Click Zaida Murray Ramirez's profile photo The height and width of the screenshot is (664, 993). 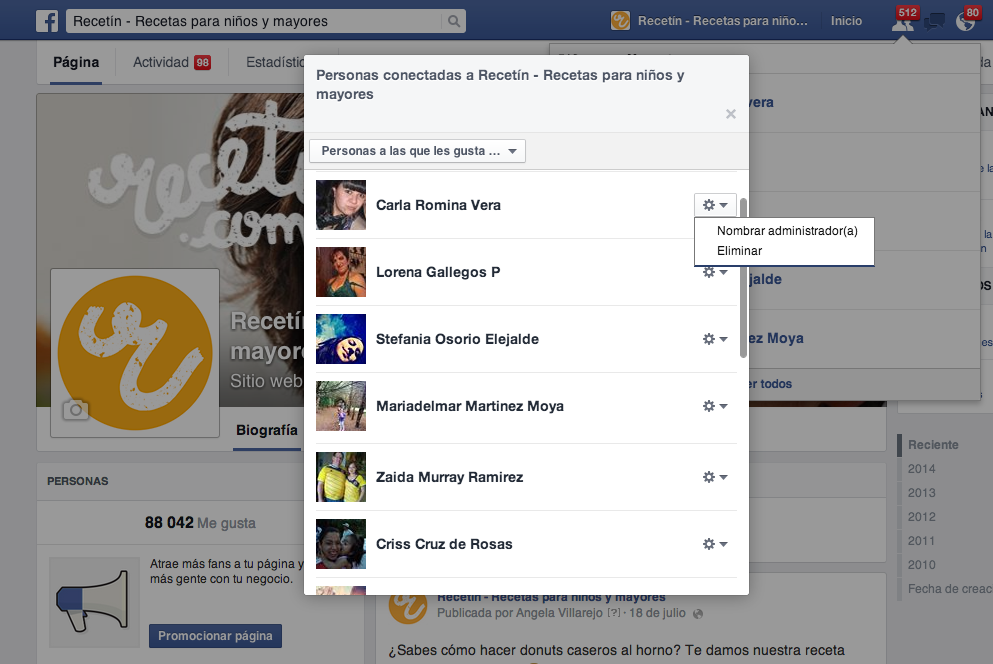(341, 477)
